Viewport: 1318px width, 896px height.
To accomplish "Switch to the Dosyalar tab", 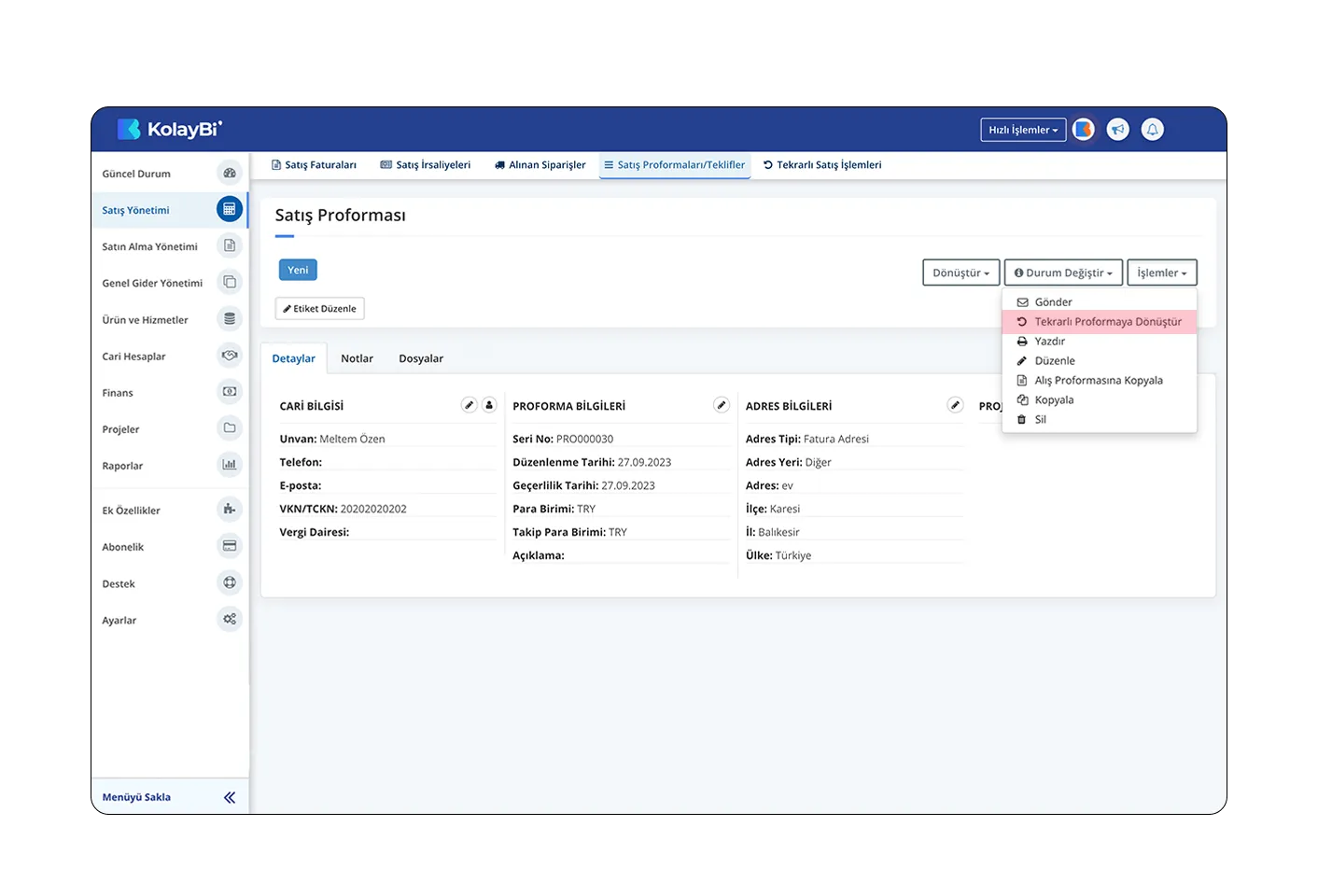I will 421,358.
